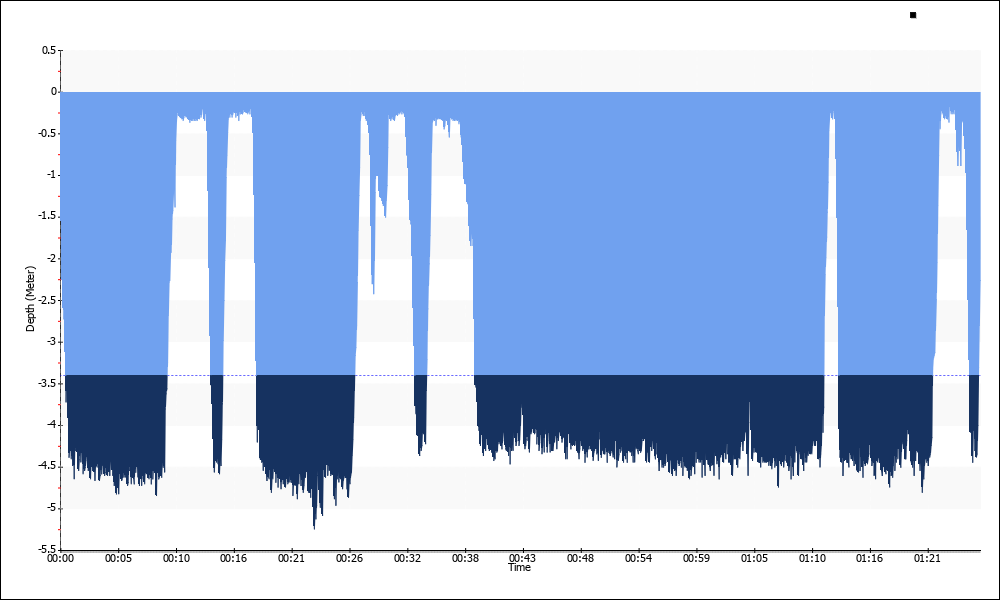The image size is (1000, 600).
Task: Select the 00:38 time axis label
Action: [x=465, y=559]
